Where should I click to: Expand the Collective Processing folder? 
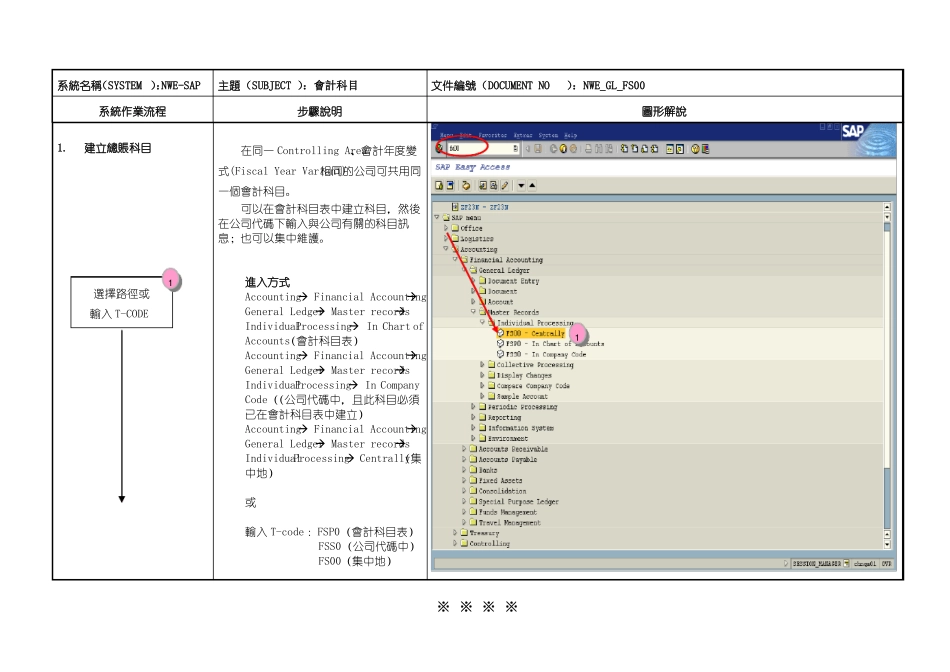click(x=482, y=365)
